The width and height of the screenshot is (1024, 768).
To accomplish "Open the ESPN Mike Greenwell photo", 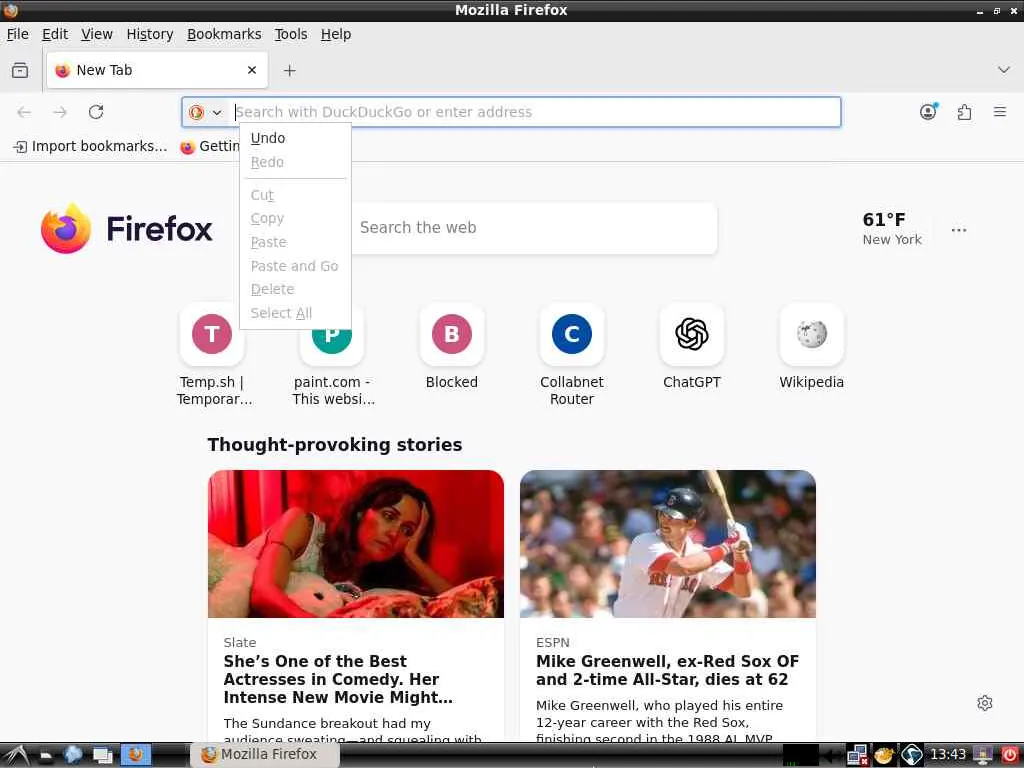I will click(667, 544).
